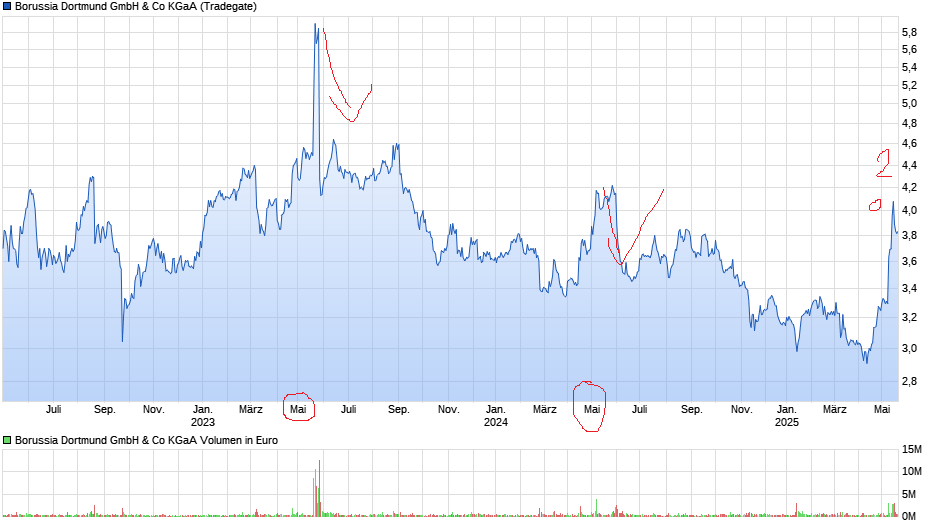This screenshot has height=526, width=940.
Task: Click the 4,2 price axis label
Action: pos(909,188)
